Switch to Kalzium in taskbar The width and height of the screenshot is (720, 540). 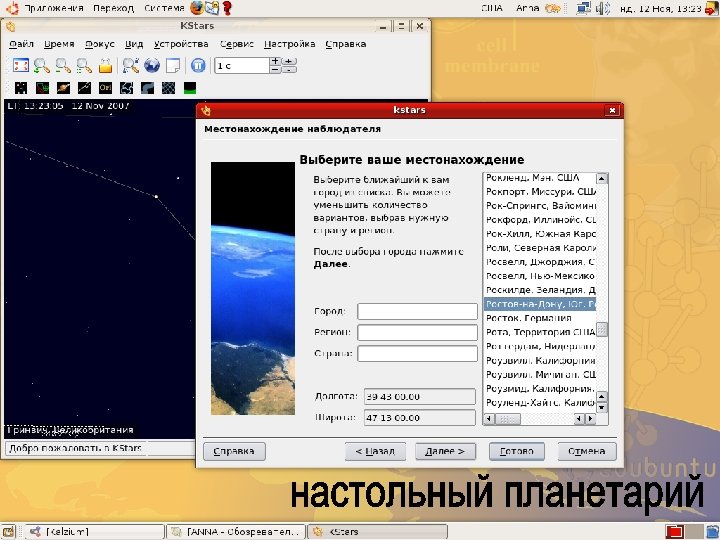[94, 532]
